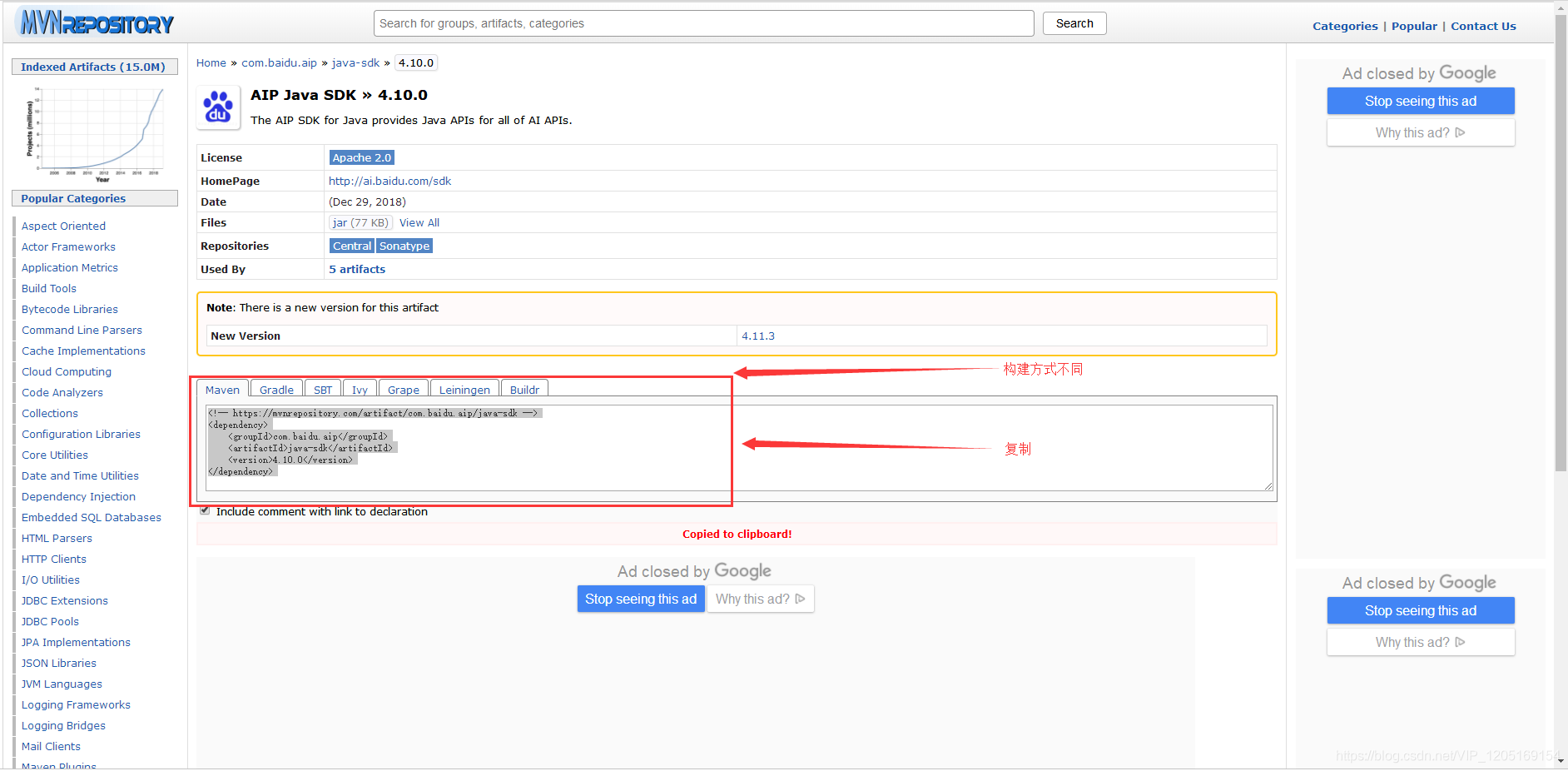This screenshot has height=771, width=1568.
Task: Open Indexed Artifacts (15.0M) header link
Action: coord(93,67)
